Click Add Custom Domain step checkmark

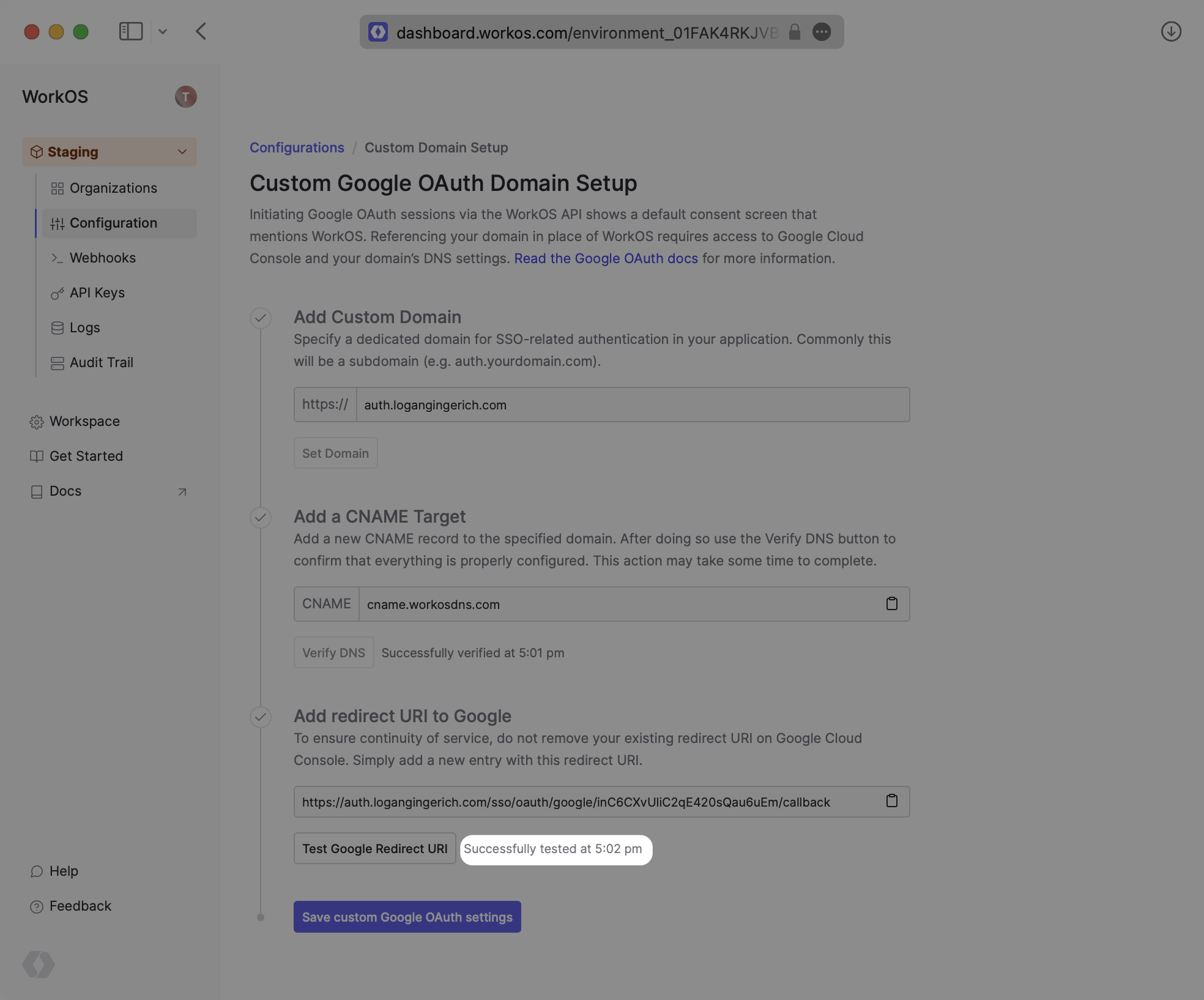click(261, 318)
